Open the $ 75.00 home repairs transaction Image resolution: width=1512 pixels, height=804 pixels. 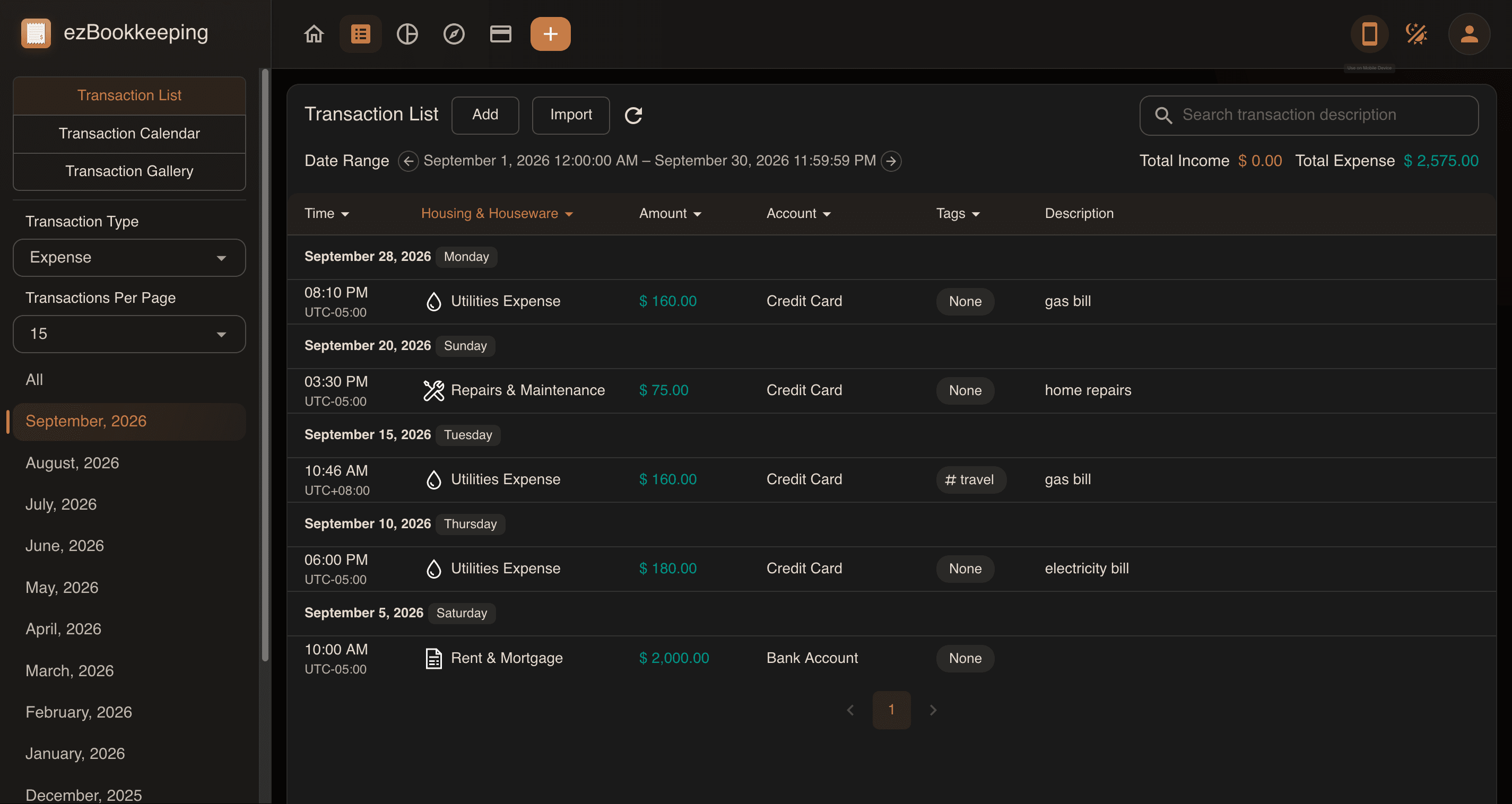pos(891,391)
